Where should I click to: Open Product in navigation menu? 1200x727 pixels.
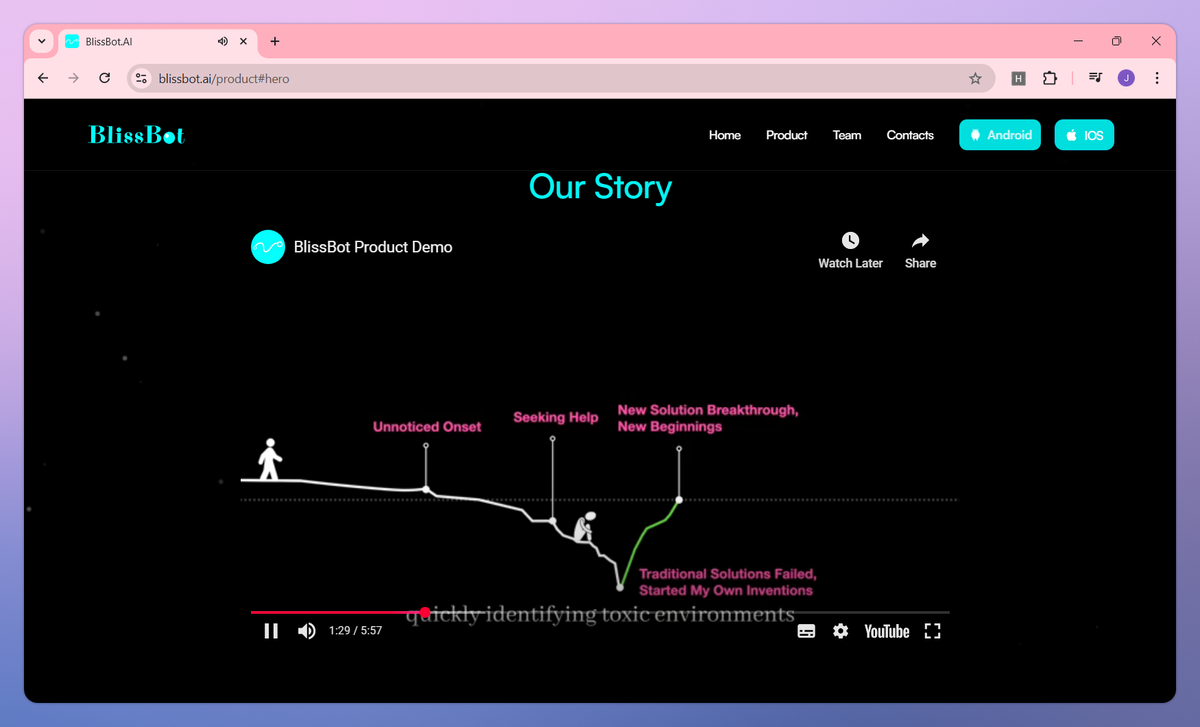click(787, 135)
